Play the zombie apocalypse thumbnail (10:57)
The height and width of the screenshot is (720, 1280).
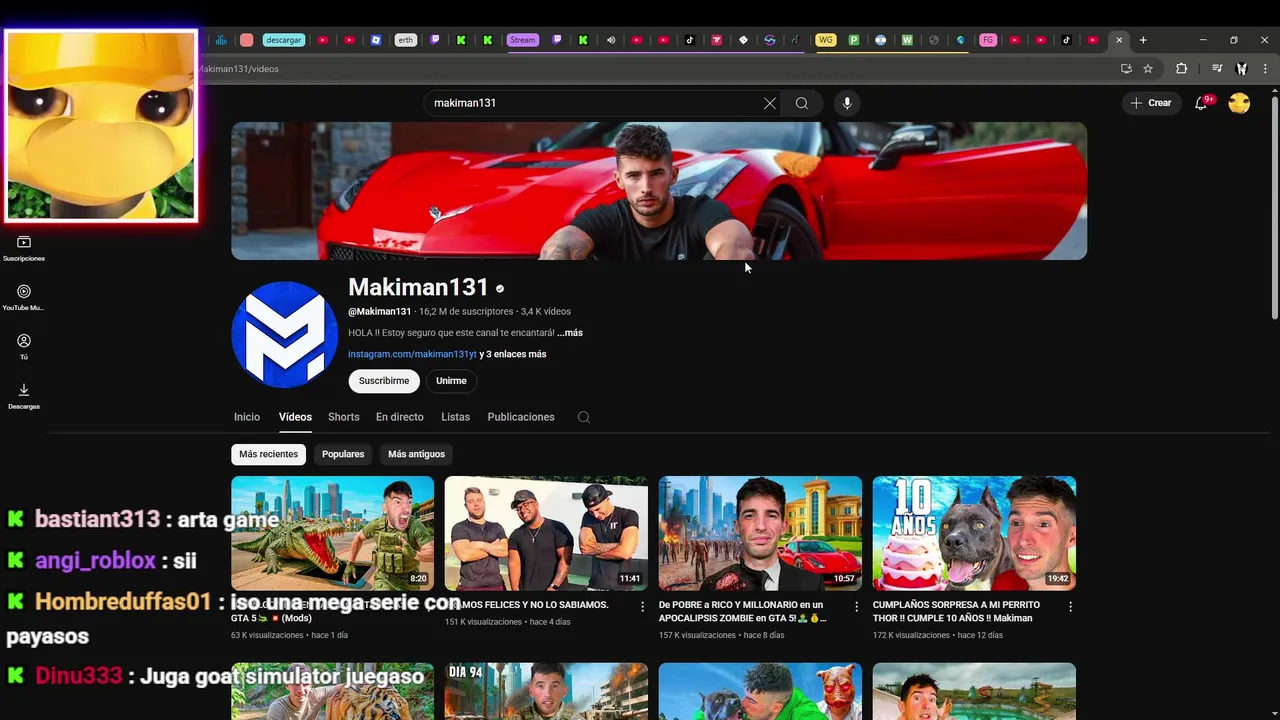coord(760,533)
